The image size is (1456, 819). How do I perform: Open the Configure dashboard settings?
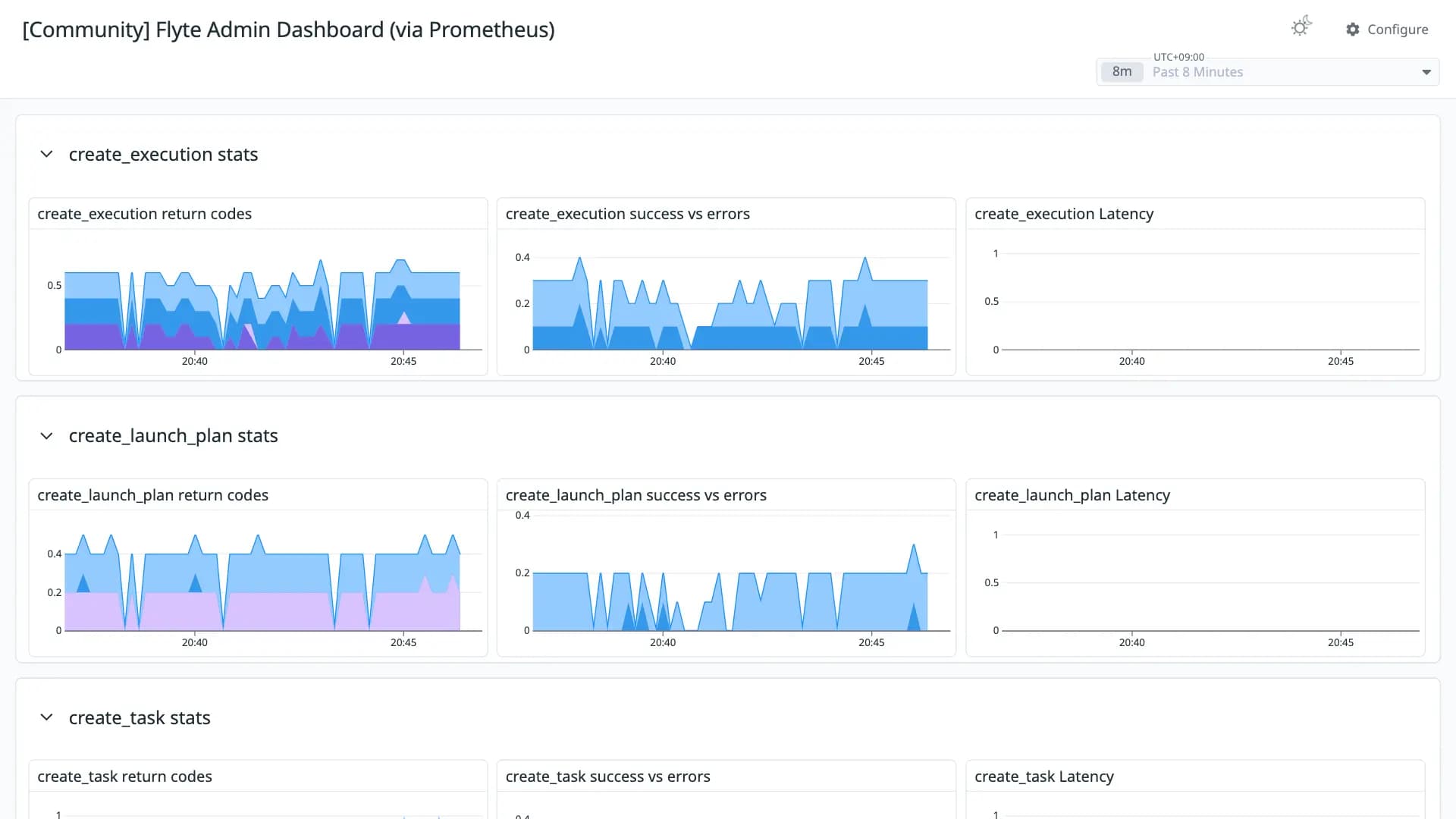pos(1387,30)
